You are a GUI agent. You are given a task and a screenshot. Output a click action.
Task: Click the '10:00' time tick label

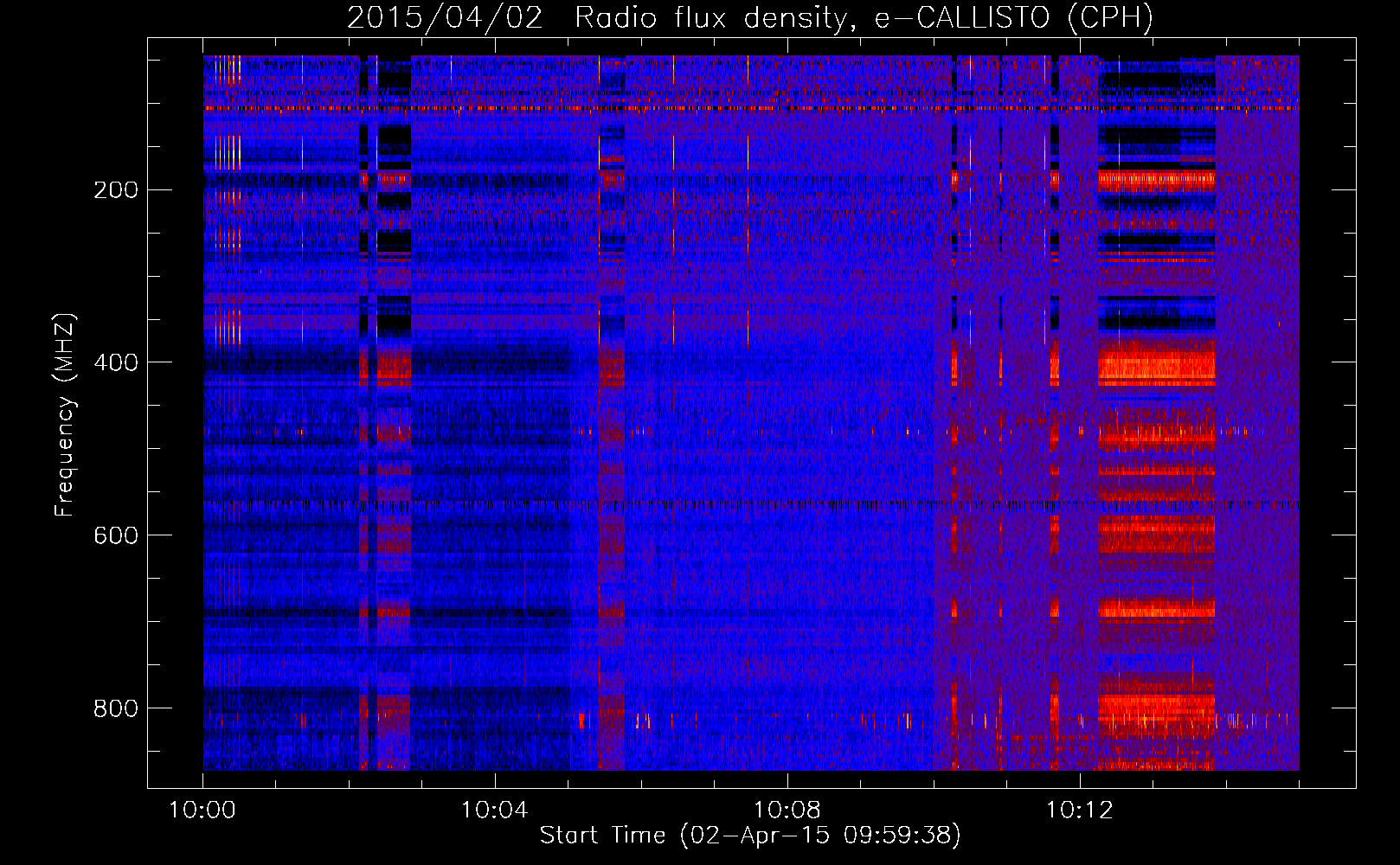click(202, 811)
